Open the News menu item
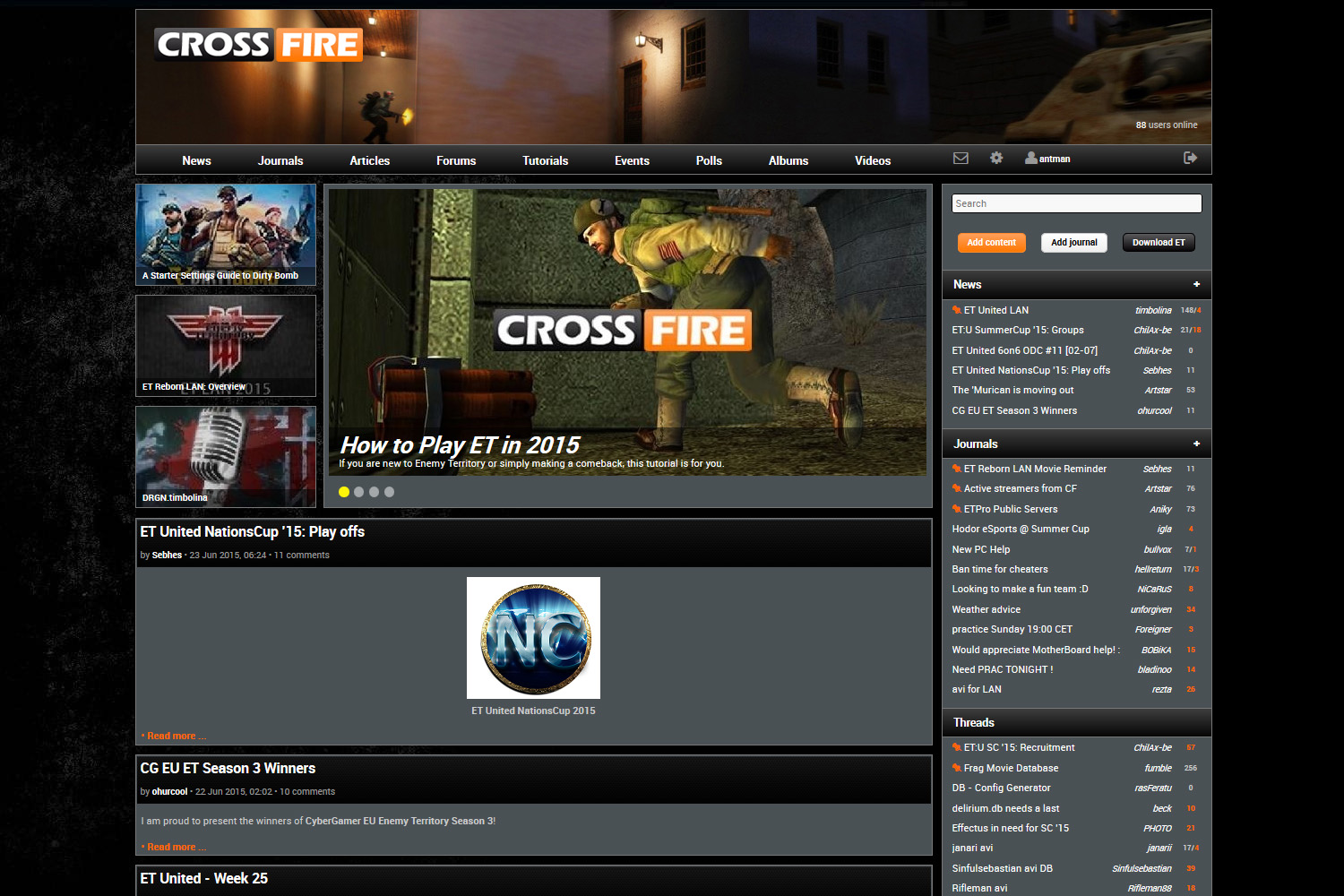The image size is (1344, 896). click(x=196, y=160)
